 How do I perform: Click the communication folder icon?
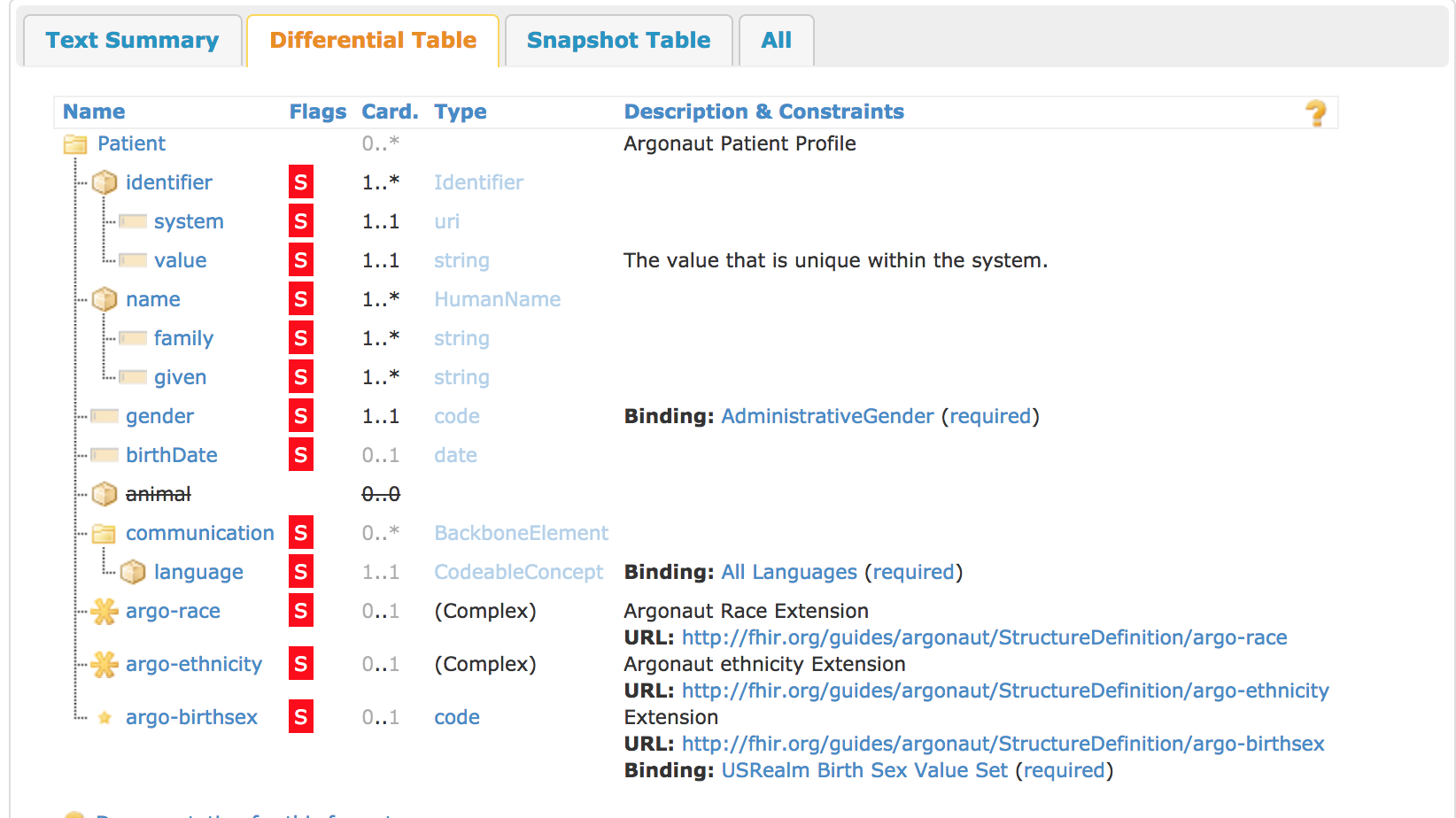pos(105,534)
